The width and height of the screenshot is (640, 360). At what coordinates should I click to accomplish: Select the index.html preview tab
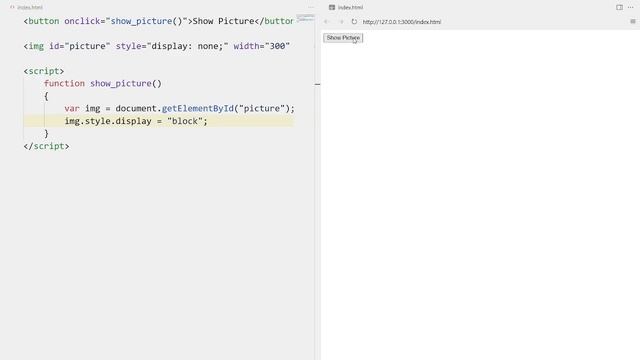[346, 7]
